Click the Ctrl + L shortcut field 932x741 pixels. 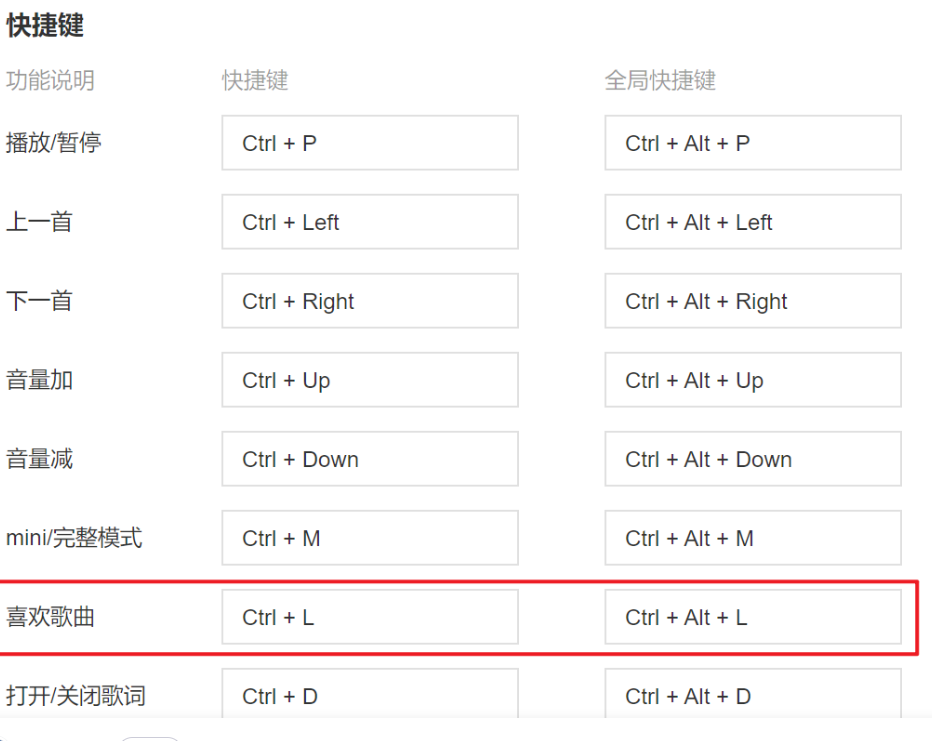point(369,617)
